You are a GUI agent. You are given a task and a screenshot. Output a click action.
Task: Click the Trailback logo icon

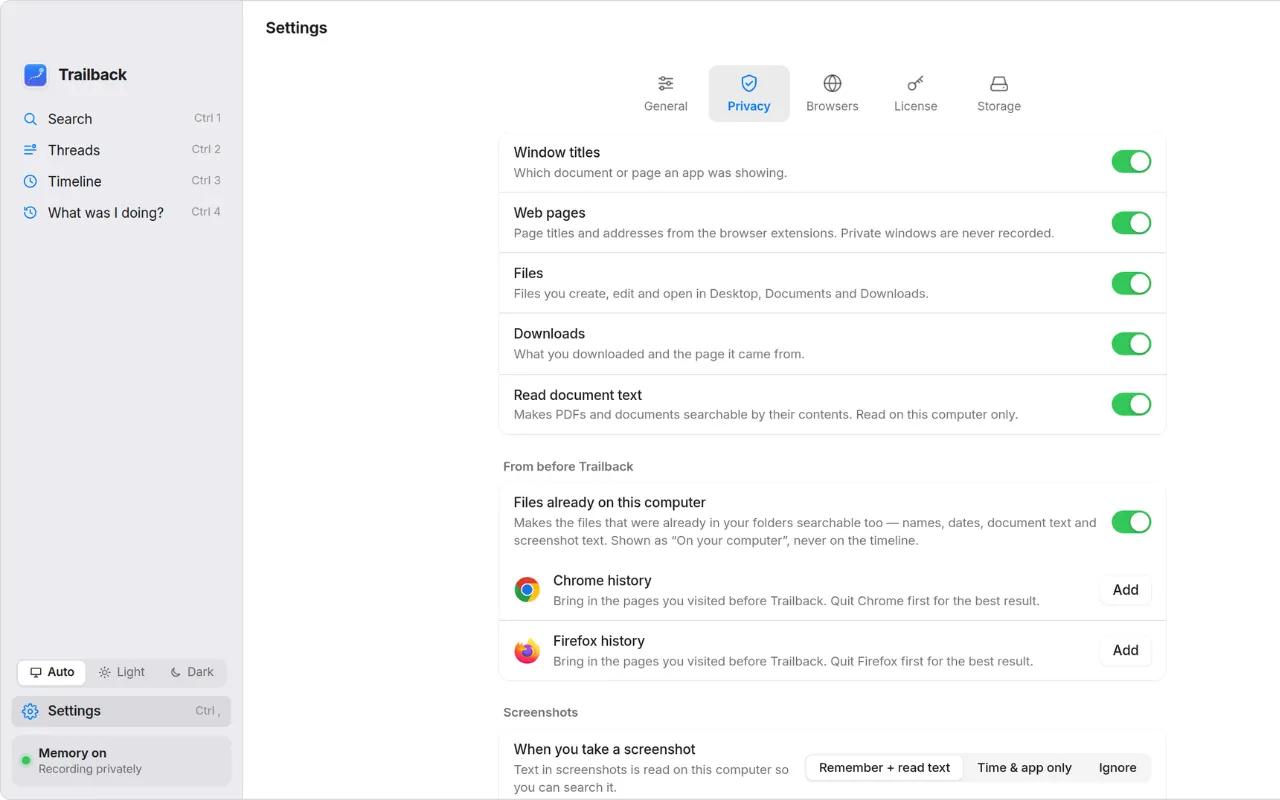pos(35,75)
